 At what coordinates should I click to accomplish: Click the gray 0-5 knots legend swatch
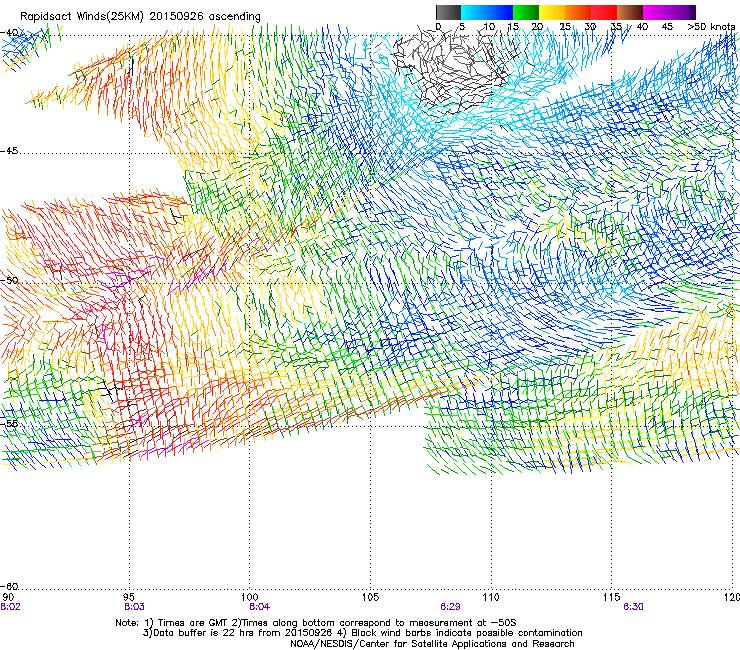point(448,12)
